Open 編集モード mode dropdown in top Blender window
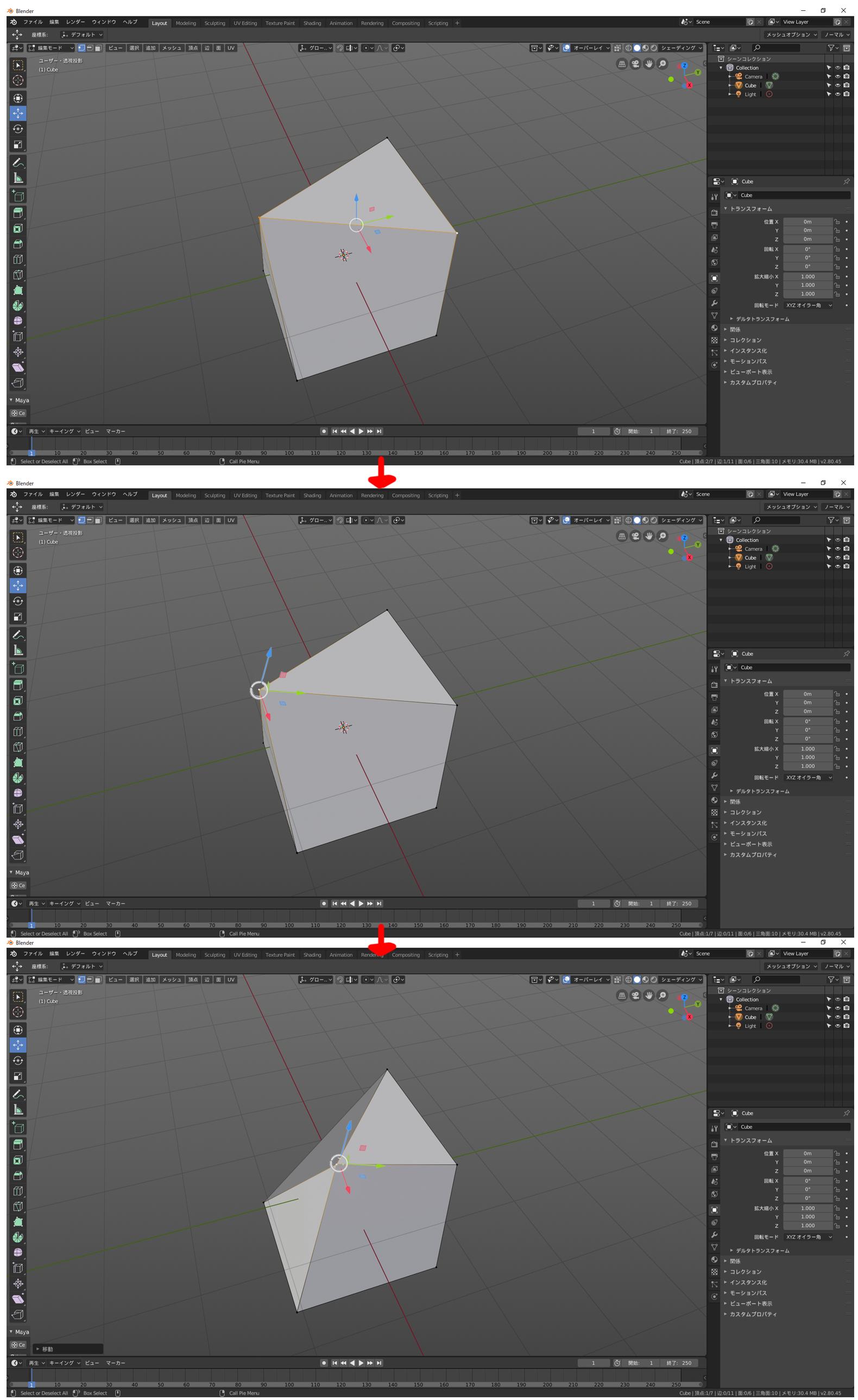The width and height of the screenshot is (858, 1400). point(51,48)
